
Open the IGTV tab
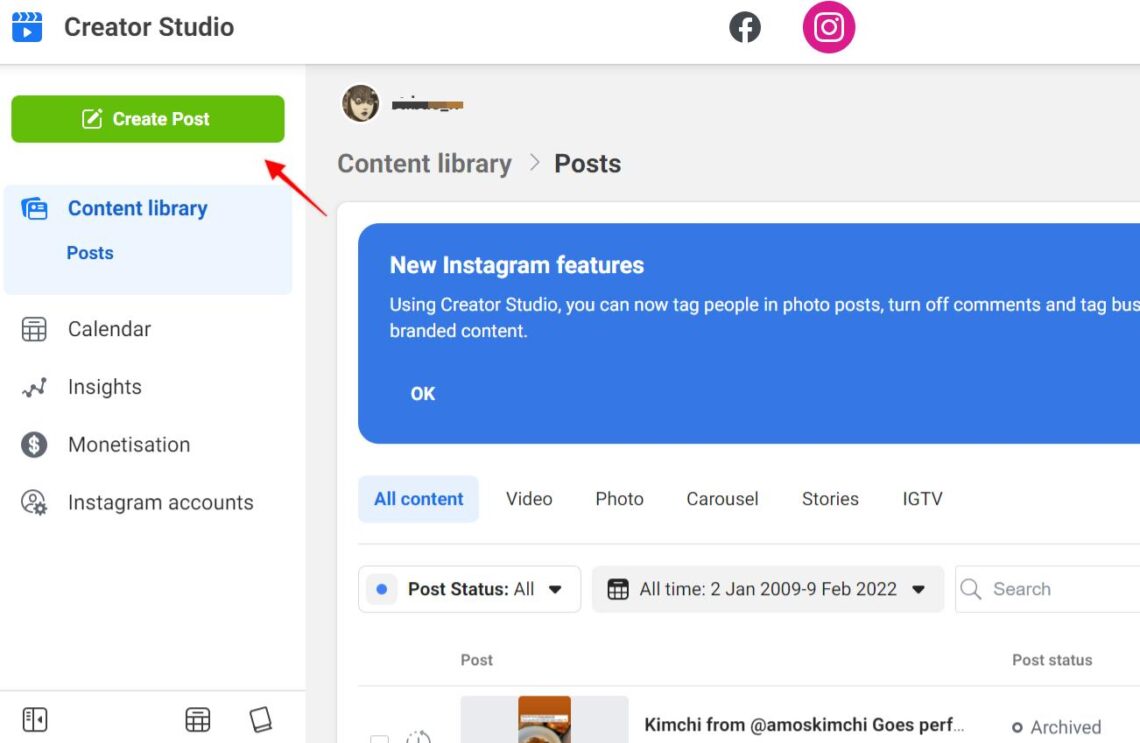pos(920,499)
